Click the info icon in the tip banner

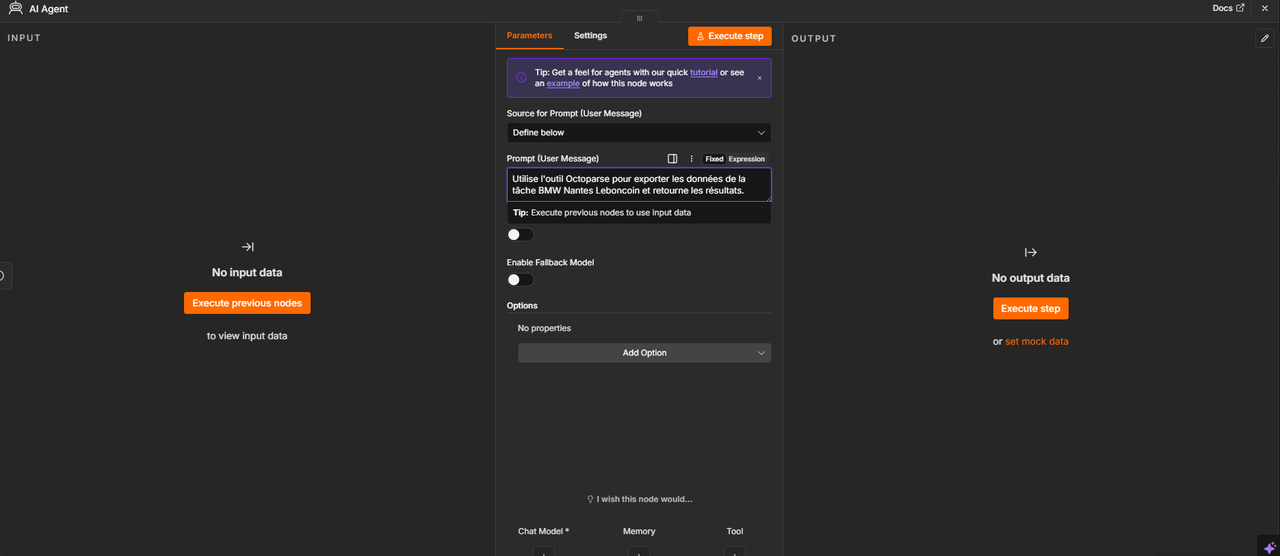[x=521, y=77]
